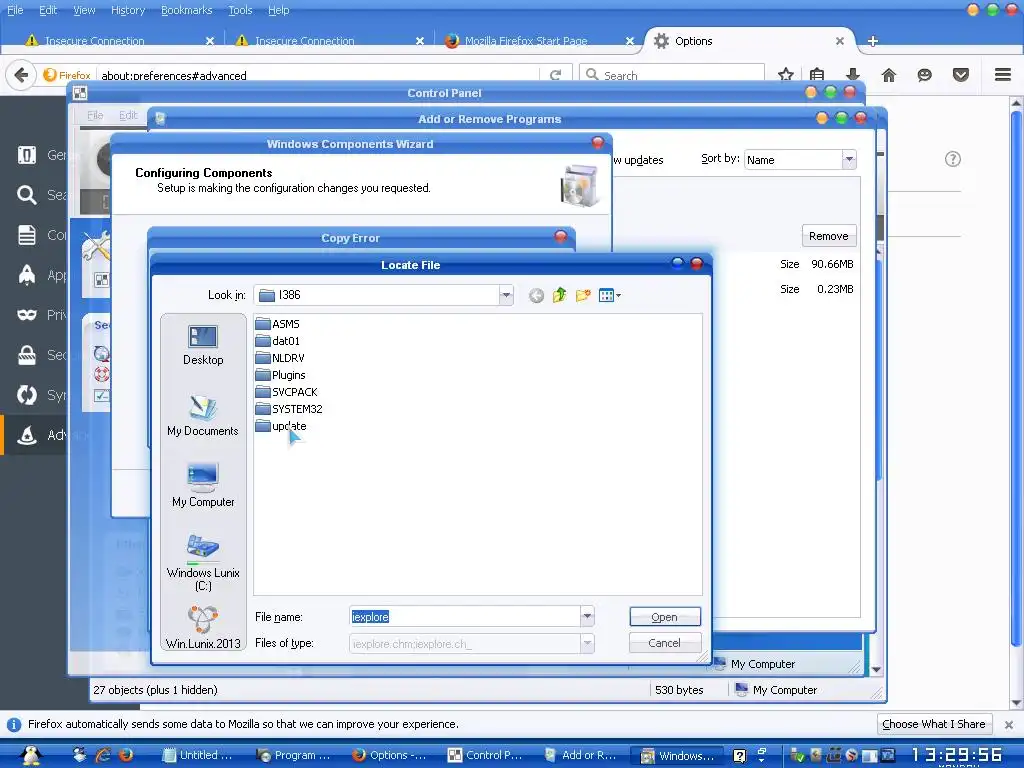Viewport: 1024px width, 768px height.
Task: Launch Firefox from quick launch bar
Action: (126, 755)
